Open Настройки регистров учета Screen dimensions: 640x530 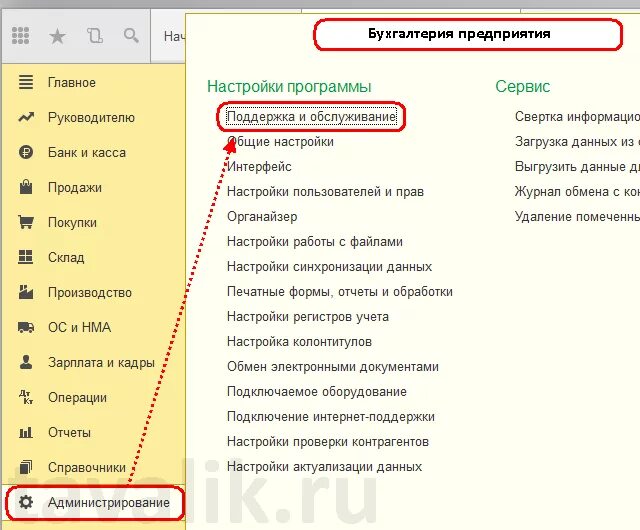click(x=308, y=316)
